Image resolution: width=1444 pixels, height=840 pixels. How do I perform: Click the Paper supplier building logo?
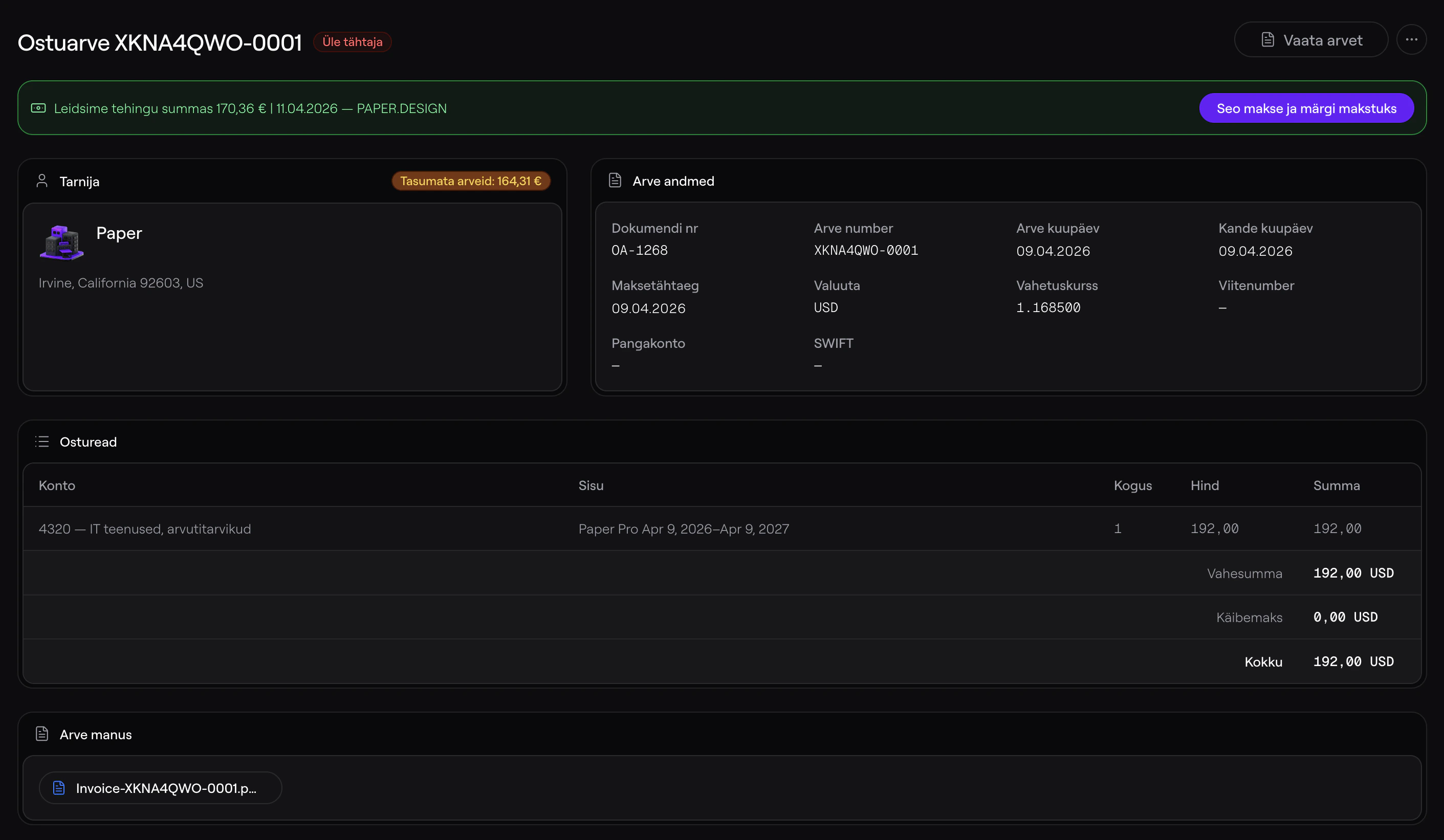point(61,242)
